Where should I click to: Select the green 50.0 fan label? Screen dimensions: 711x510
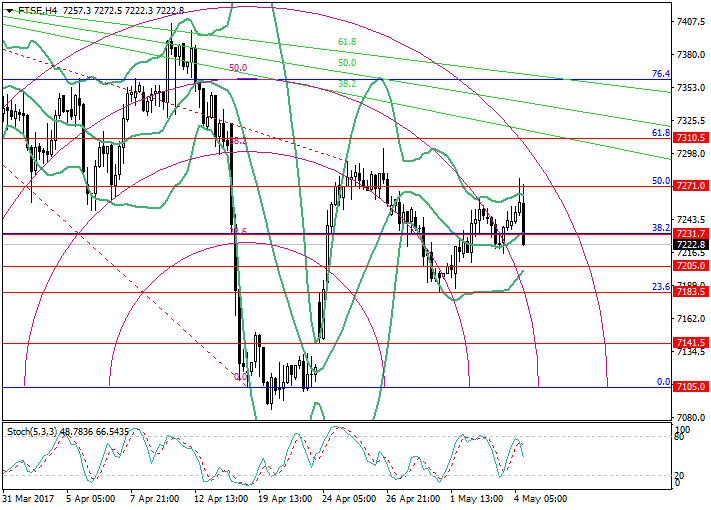coord(347,63)
